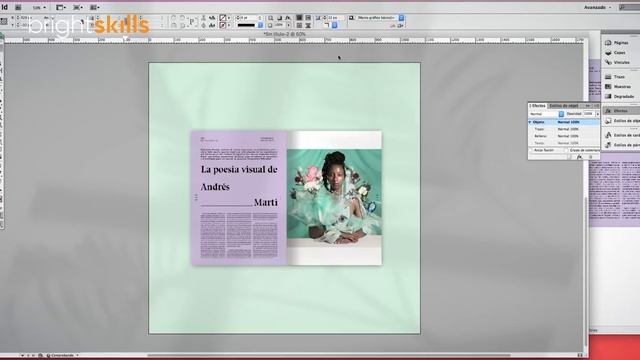Open the Estilos de párrafo panel
Image resolution: width=640 pixels, height=360 pixels.
coord(622,145)
